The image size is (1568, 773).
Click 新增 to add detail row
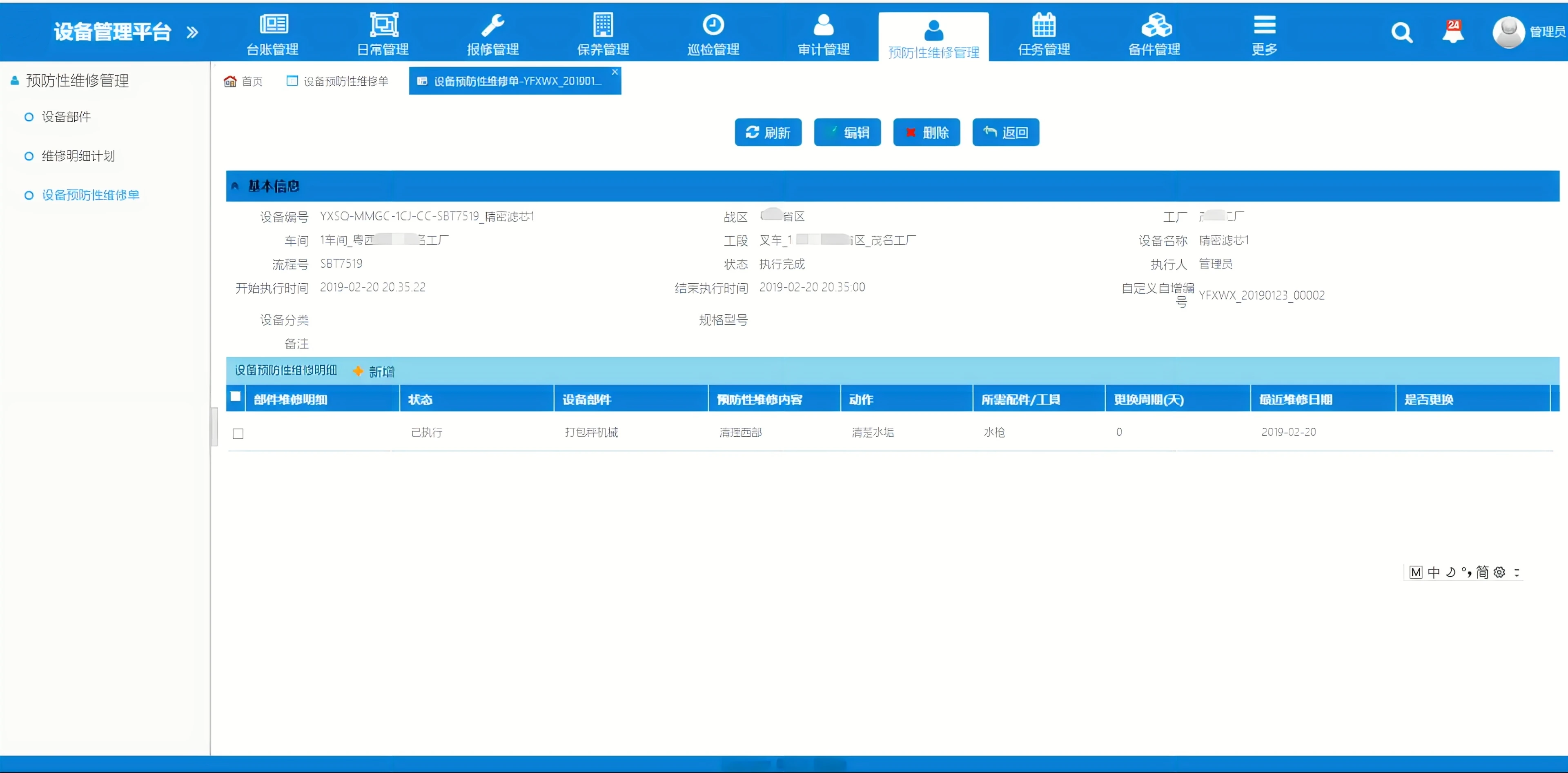point(374,371)
